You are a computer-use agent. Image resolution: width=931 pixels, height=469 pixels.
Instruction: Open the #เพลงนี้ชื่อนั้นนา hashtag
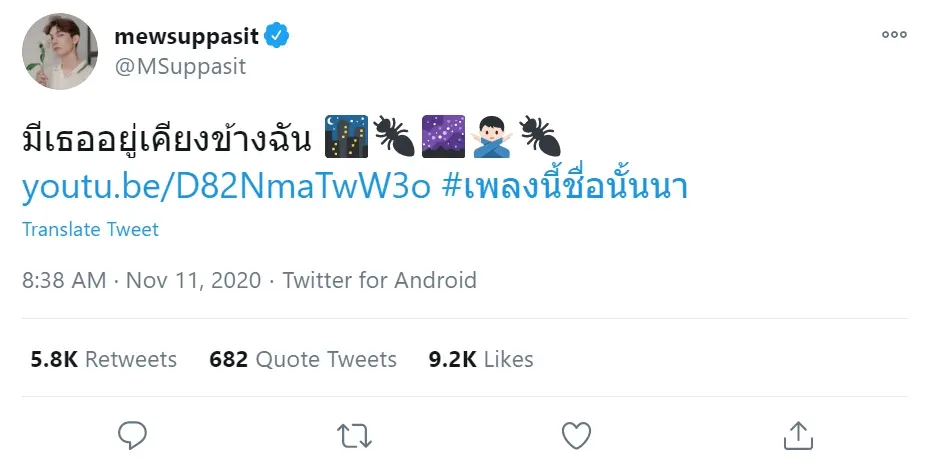(564, 186)
